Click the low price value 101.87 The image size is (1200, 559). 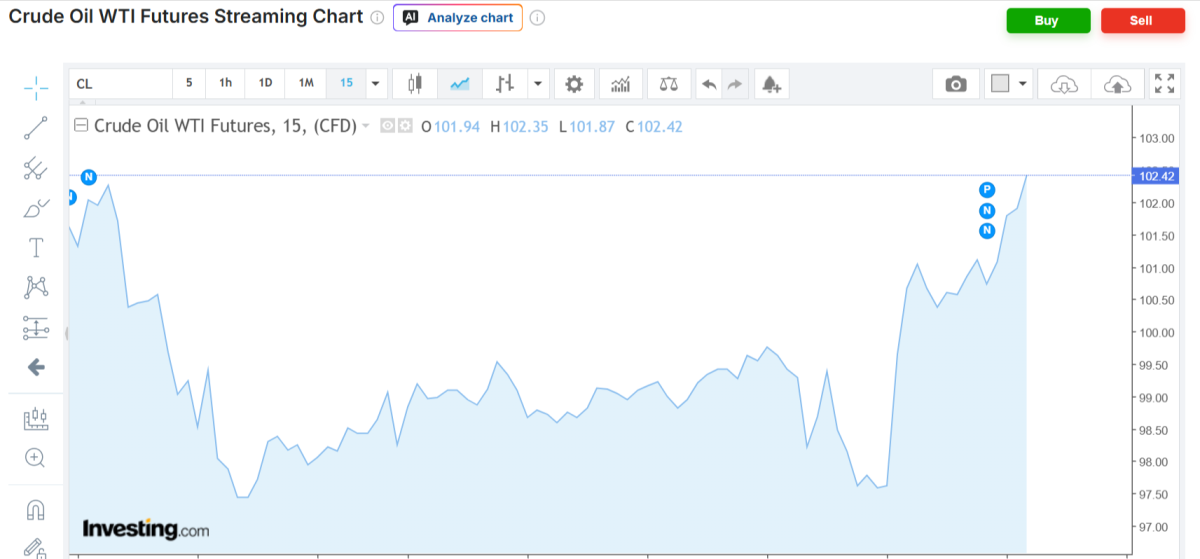(x=590, y=127)
